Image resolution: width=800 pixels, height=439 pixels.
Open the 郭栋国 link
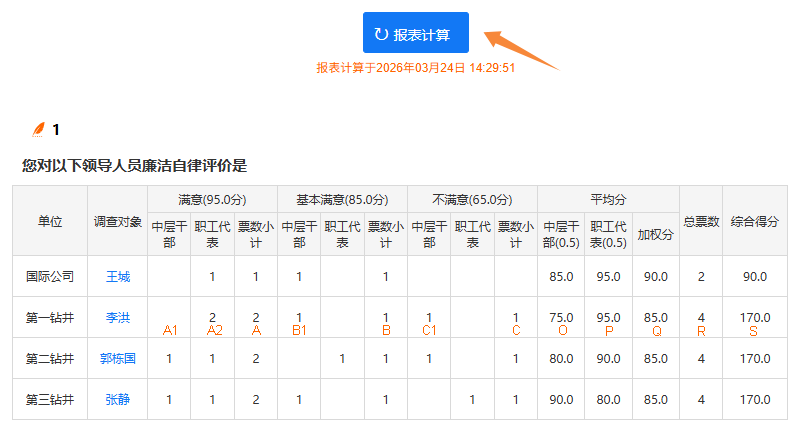118,358
